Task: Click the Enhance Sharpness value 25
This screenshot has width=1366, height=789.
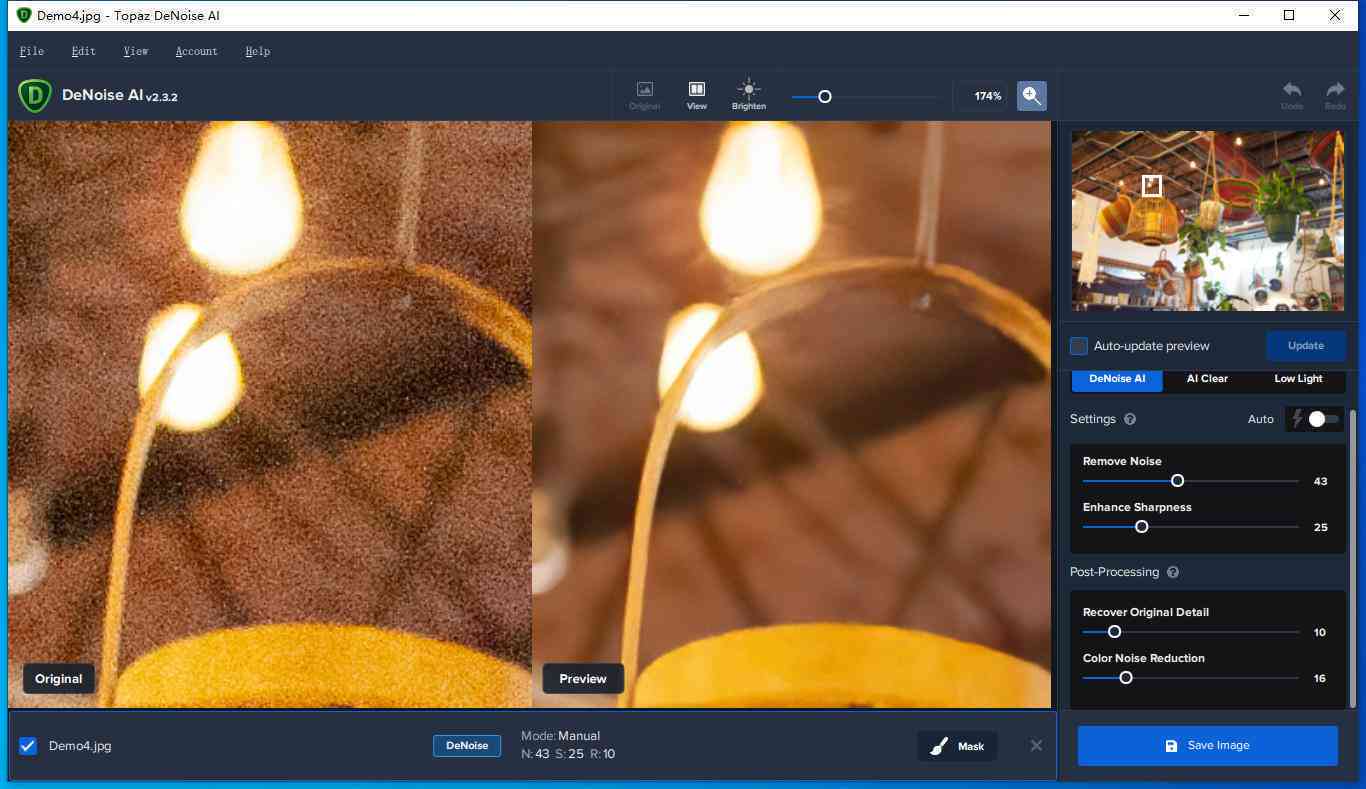Action: pyautogui.click(x=1320, y=528)
